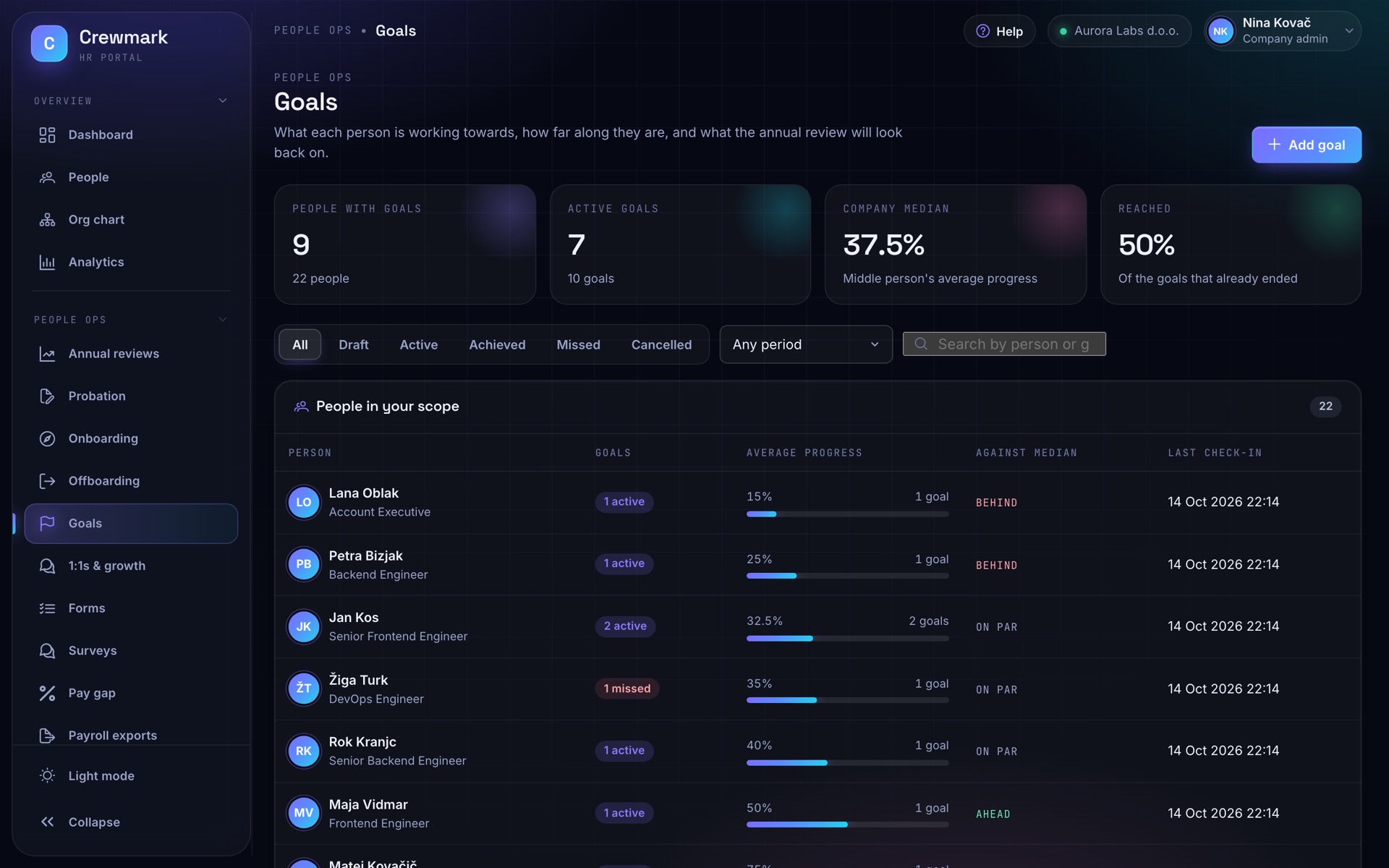Select the All filter tab
Viewport: 1389px width, 868px height.
(300, 345)
